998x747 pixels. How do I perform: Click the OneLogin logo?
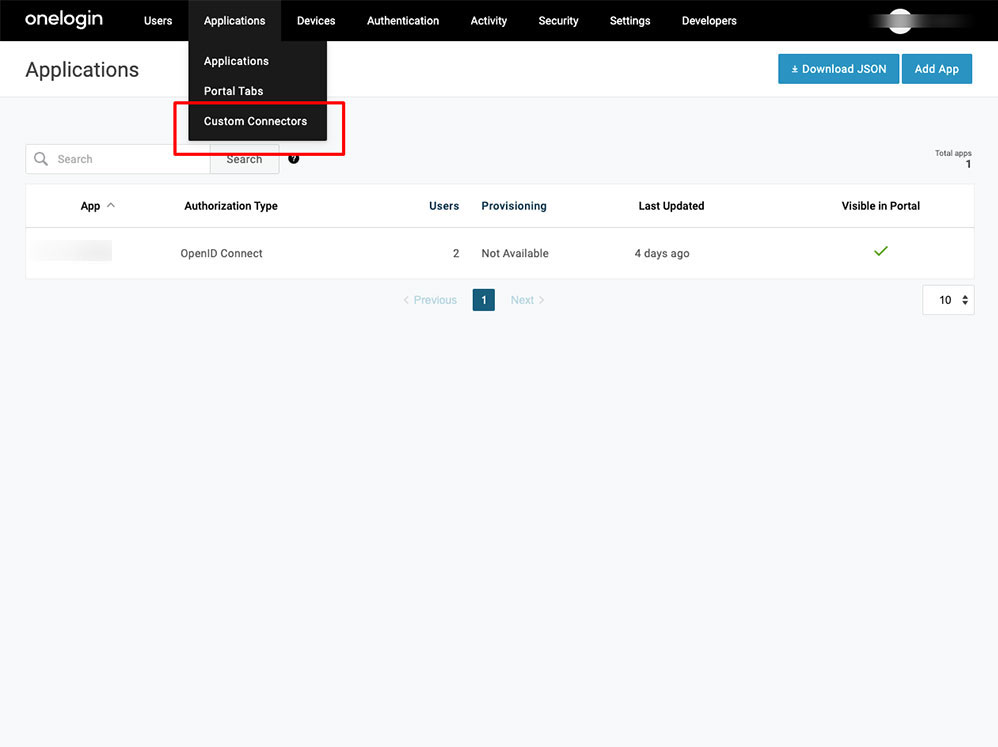(x=64, y=20)
